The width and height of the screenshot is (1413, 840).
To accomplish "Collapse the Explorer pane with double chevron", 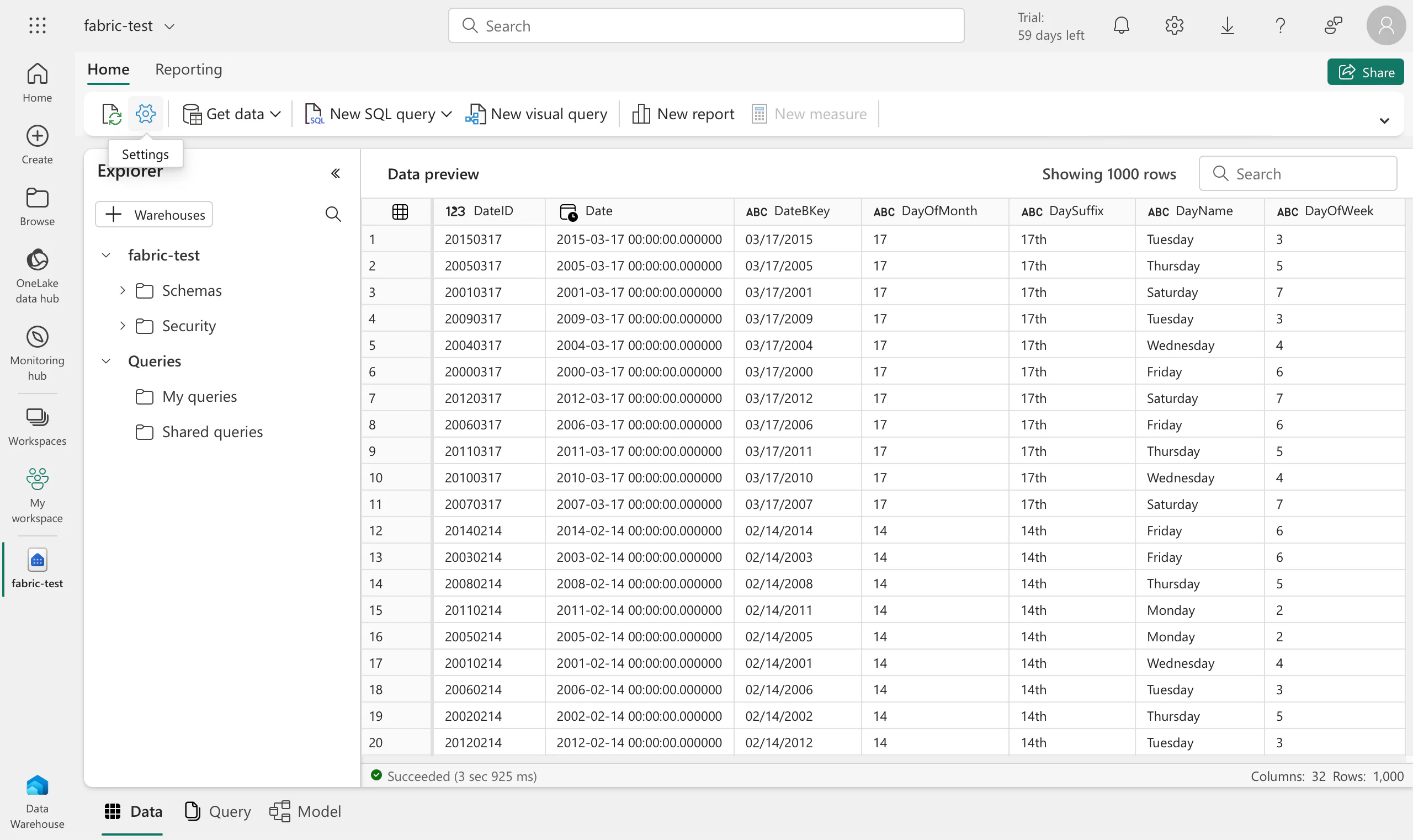I will pos(335,173).
